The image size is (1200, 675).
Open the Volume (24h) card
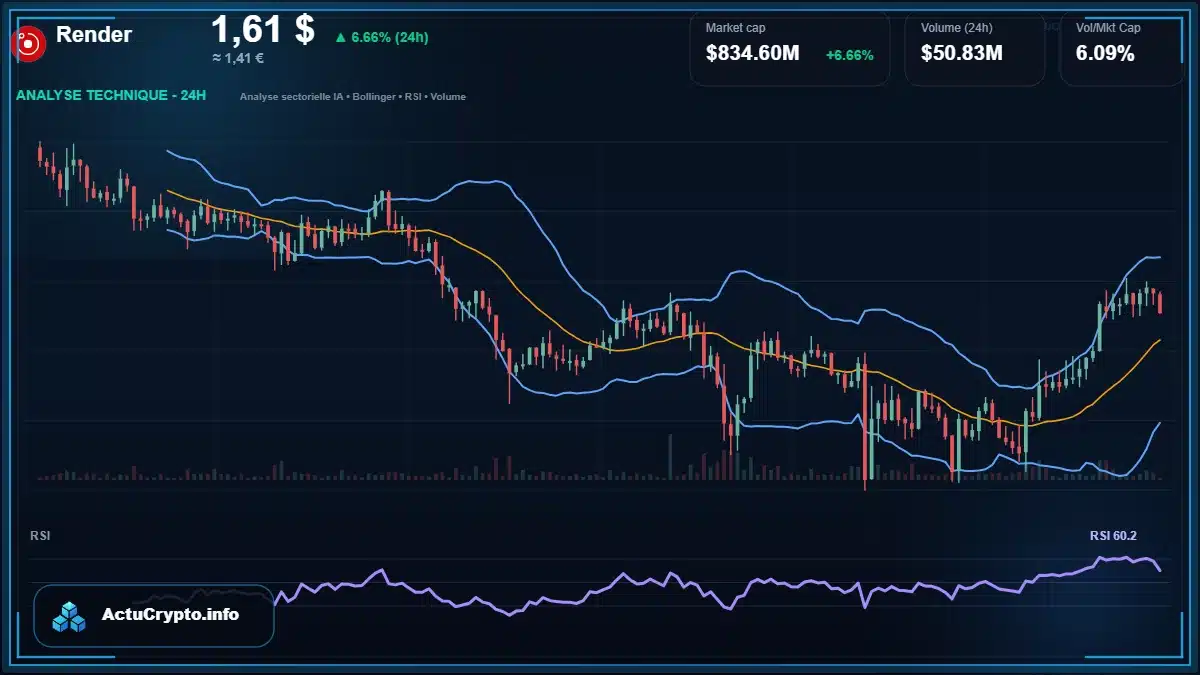coord(974,48)
